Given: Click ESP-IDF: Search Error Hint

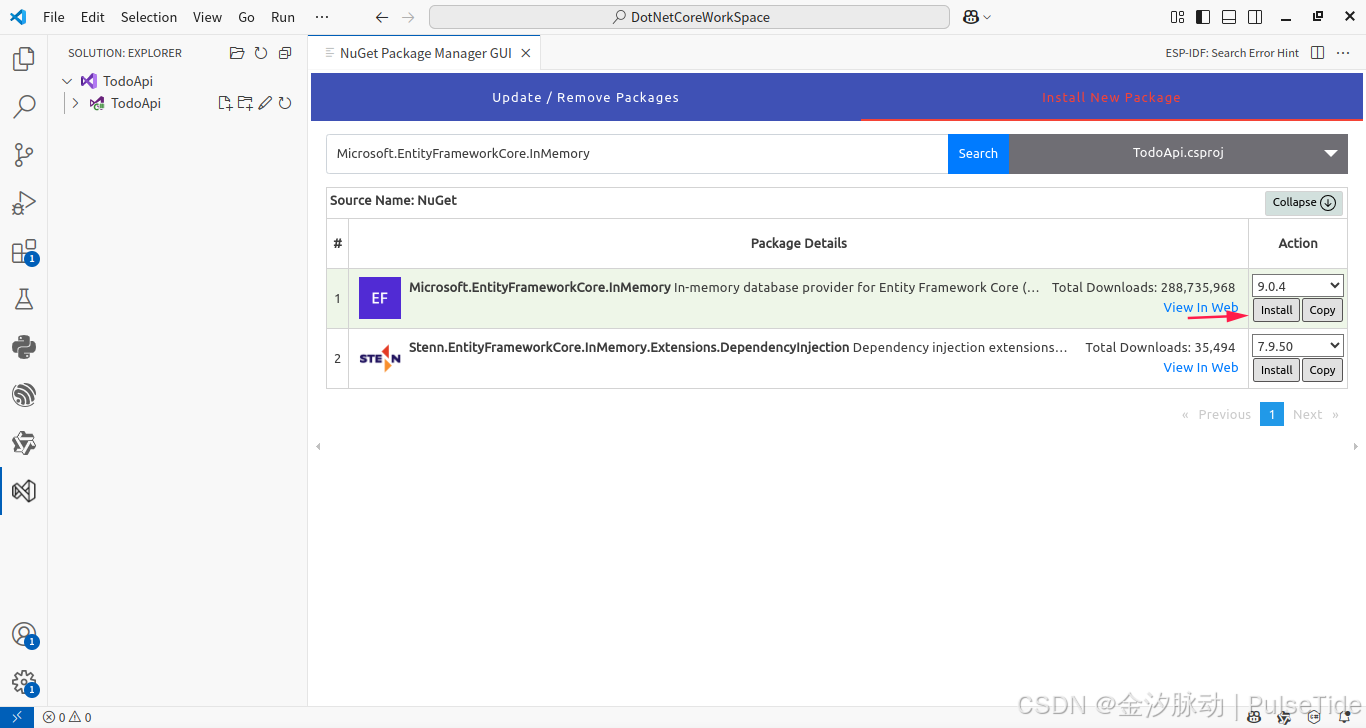Looking at the screenshot, I should click(x=1232, y=53).
